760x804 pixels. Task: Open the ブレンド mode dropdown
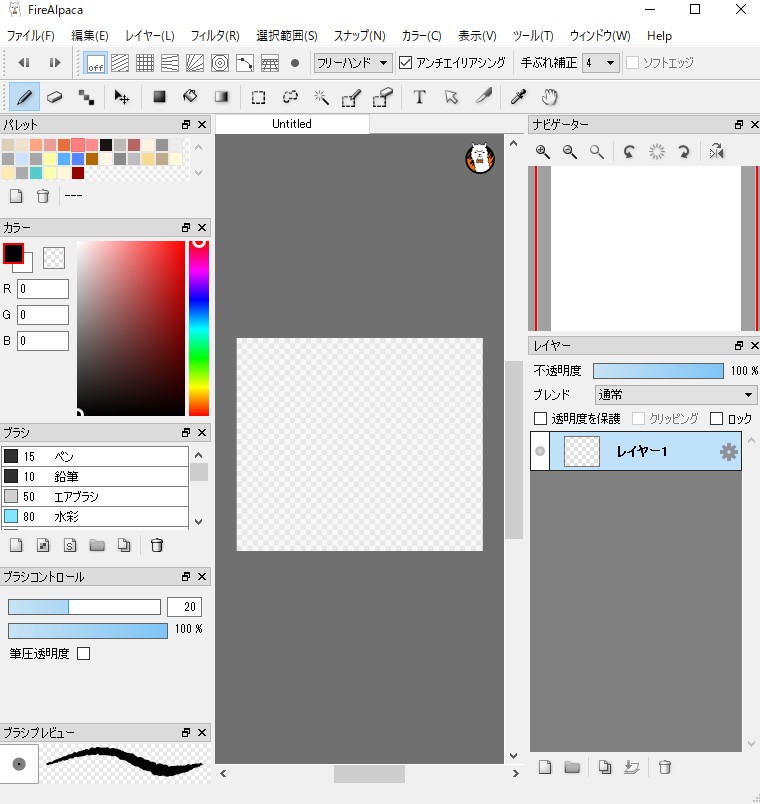tap(676, 395)
